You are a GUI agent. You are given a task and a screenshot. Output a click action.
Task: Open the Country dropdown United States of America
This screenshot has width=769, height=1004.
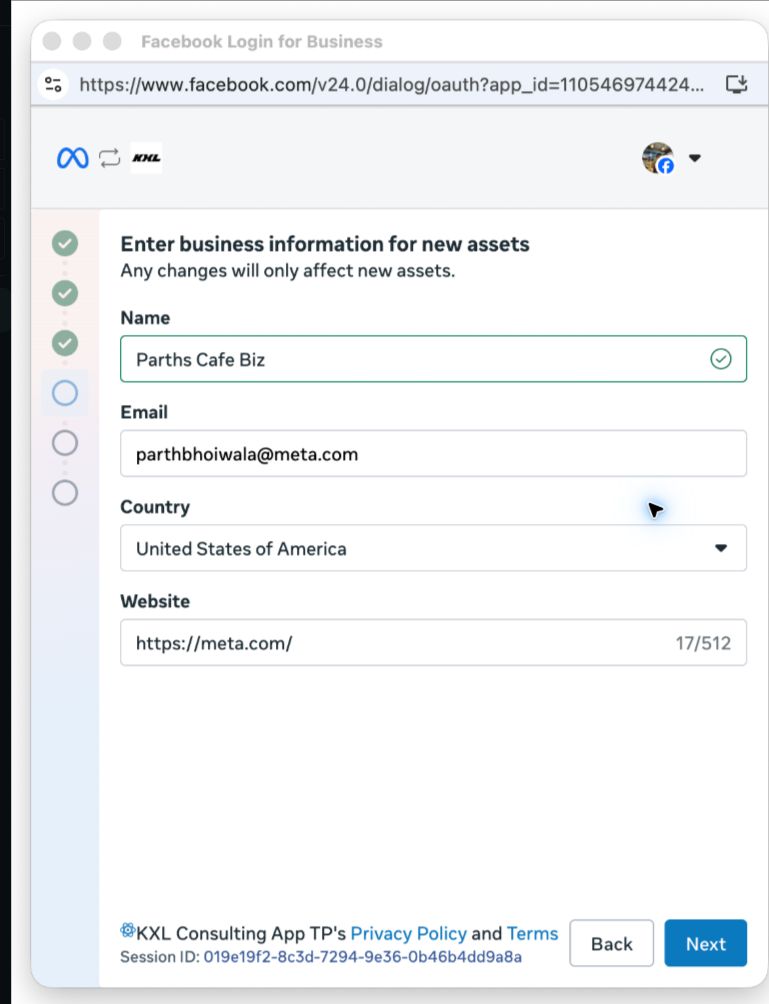point(433,548)
